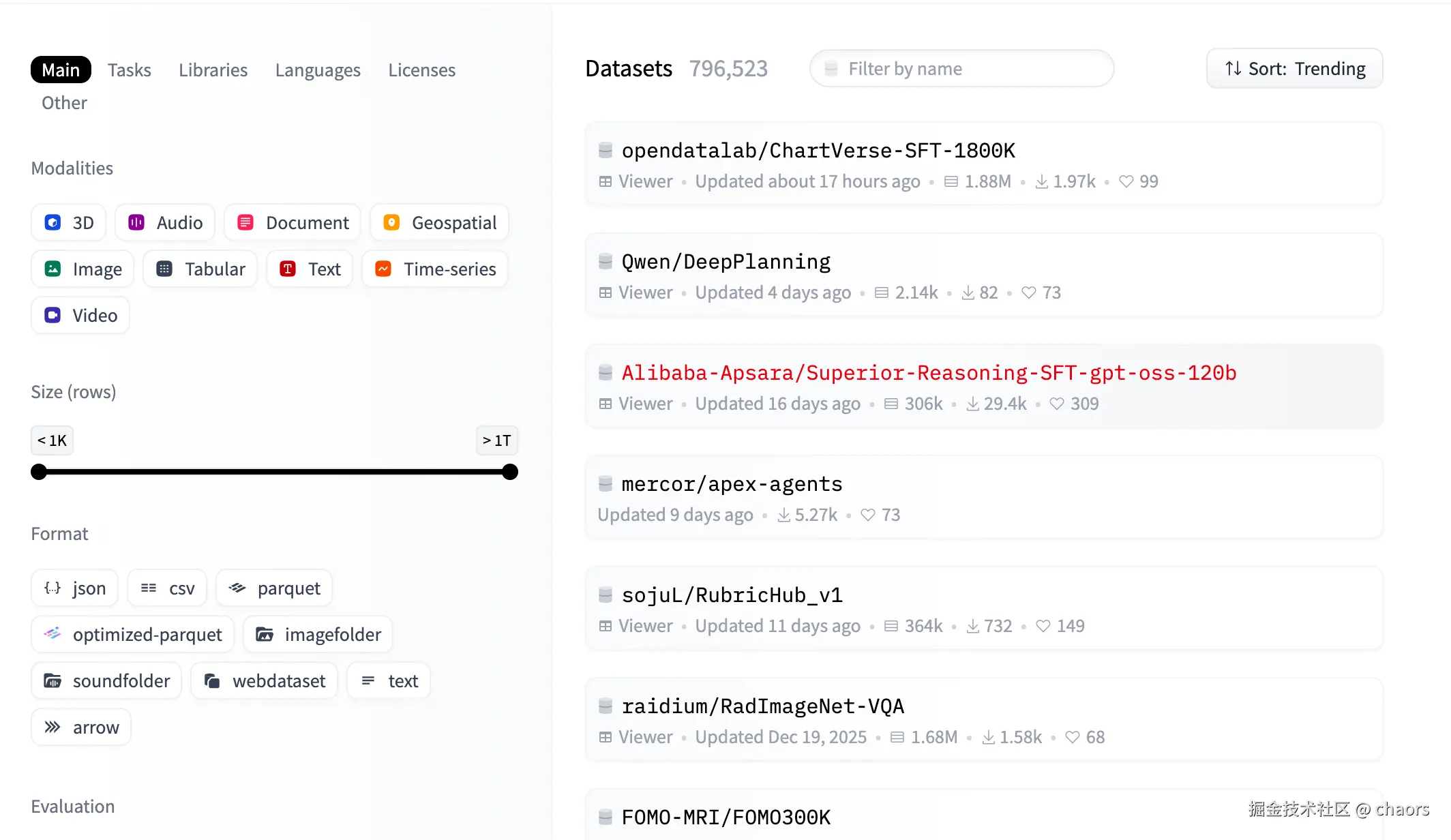
Task: Click the Document modality icon
Action: (x=245, y=223)
